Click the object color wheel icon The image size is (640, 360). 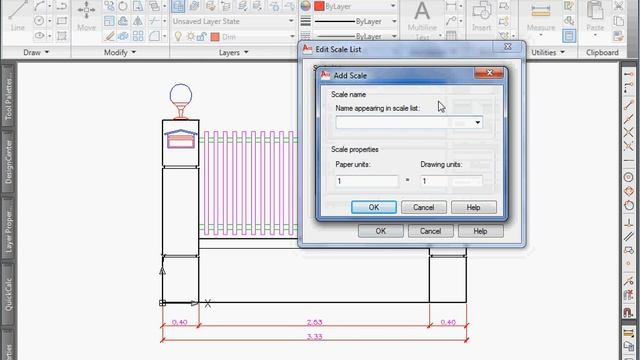click(x=306, y=6)
